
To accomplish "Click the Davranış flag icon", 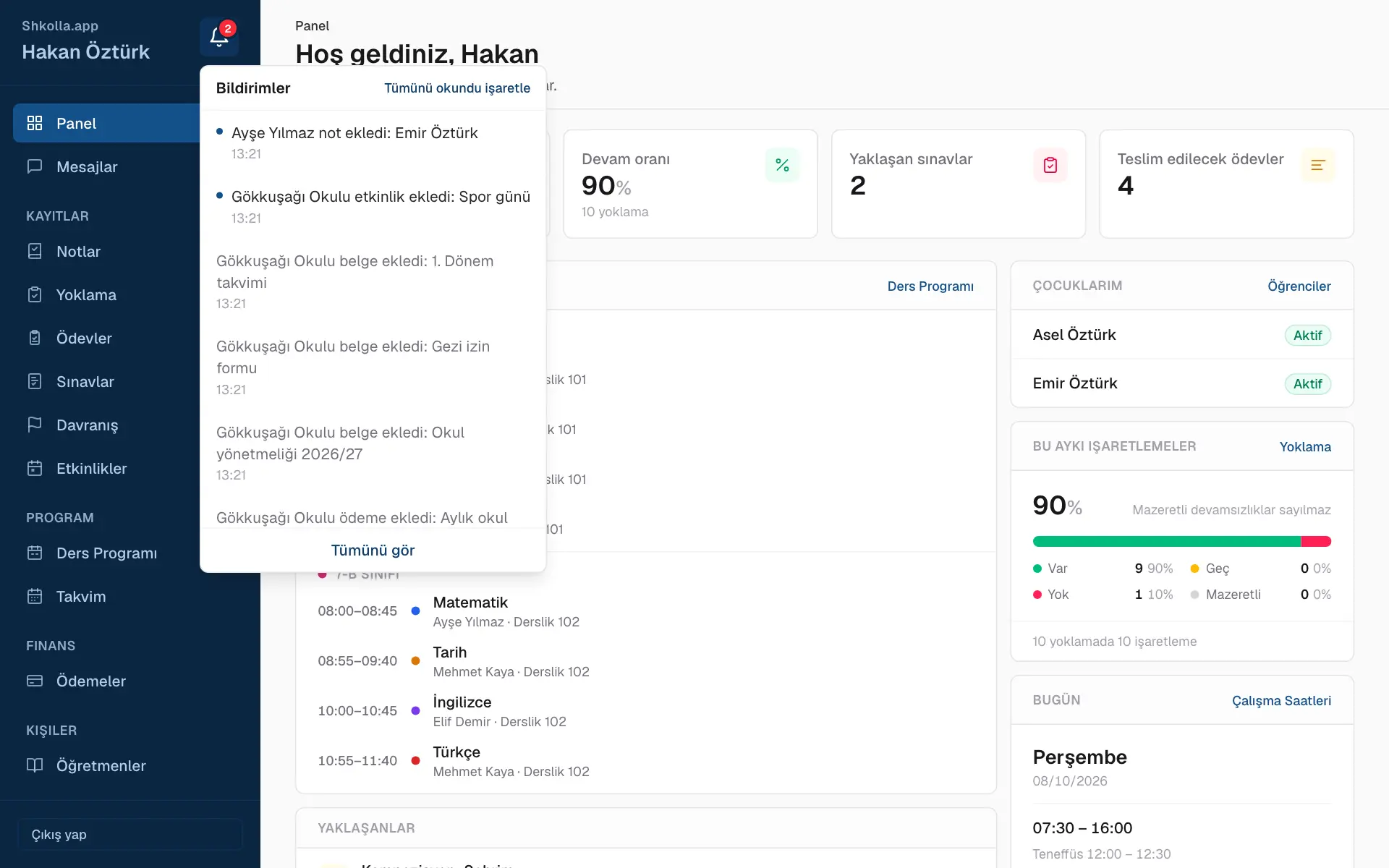I will (x=35, y=425).
